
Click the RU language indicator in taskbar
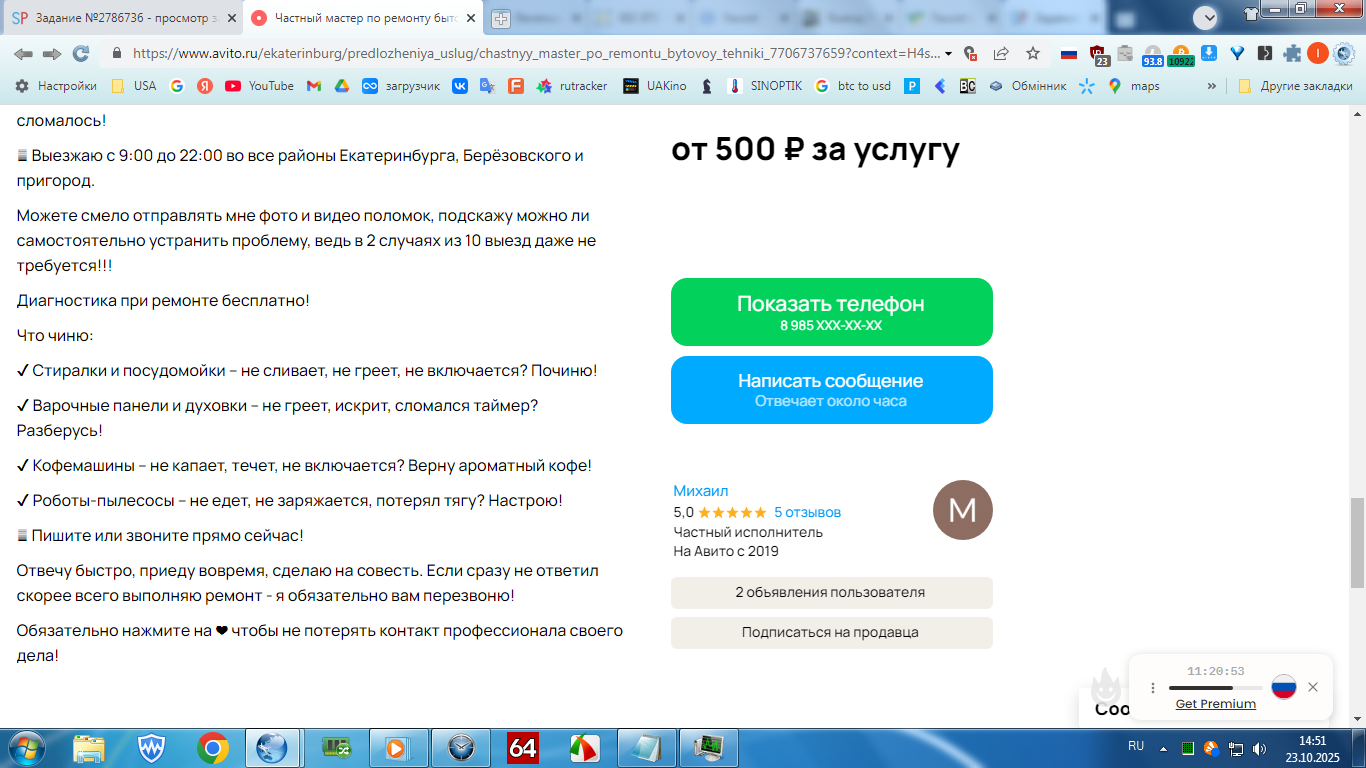[x=1136, y=747]
